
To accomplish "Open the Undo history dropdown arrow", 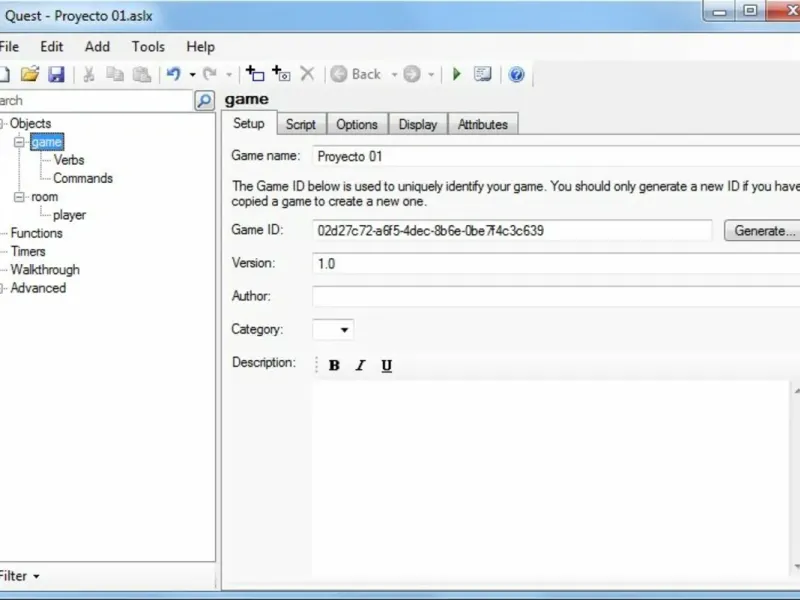I will [192, 75].
